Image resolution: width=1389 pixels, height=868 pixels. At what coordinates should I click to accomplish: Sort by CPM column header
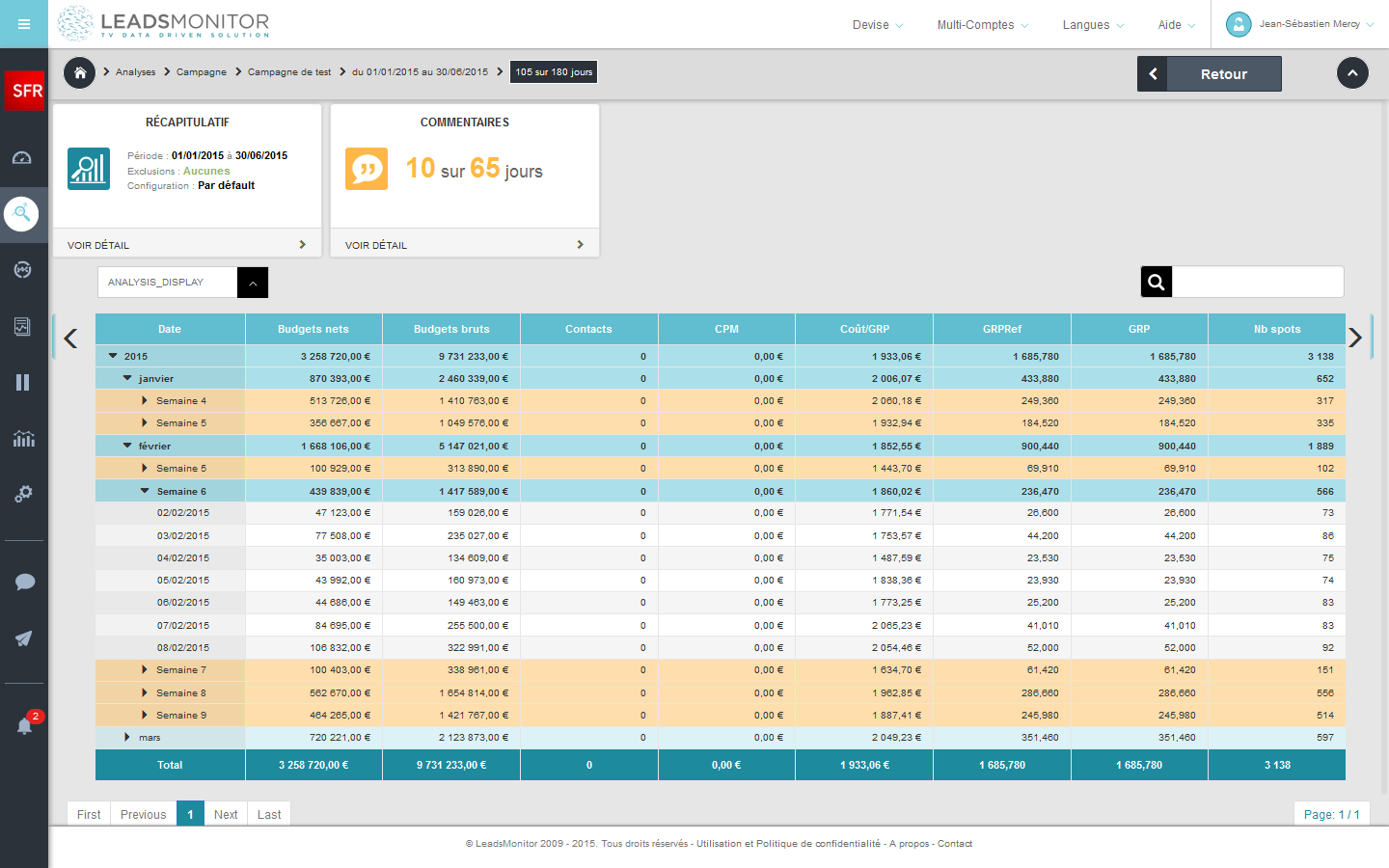click(726, 329)
